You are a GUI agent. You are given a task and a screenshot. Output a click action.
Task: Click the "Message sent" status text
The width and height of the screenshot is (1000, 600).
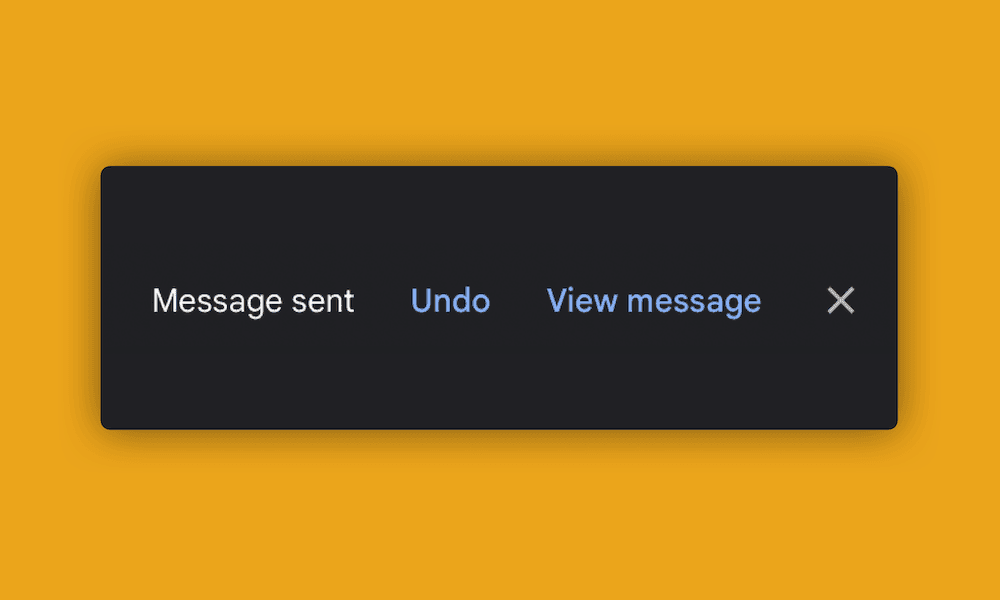point(253,301)
